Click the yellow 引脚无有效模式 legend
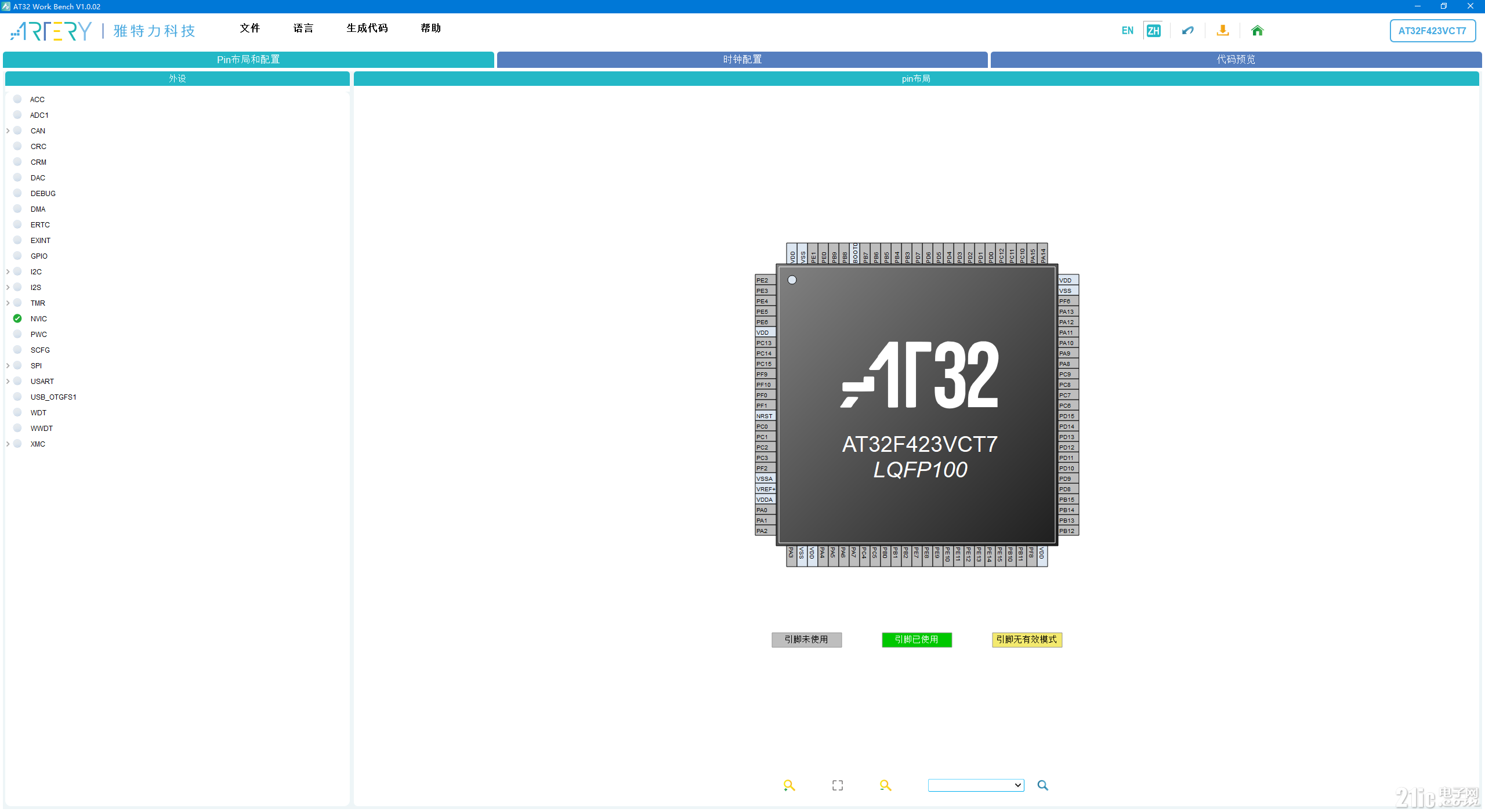 [x=1027, y=639]
